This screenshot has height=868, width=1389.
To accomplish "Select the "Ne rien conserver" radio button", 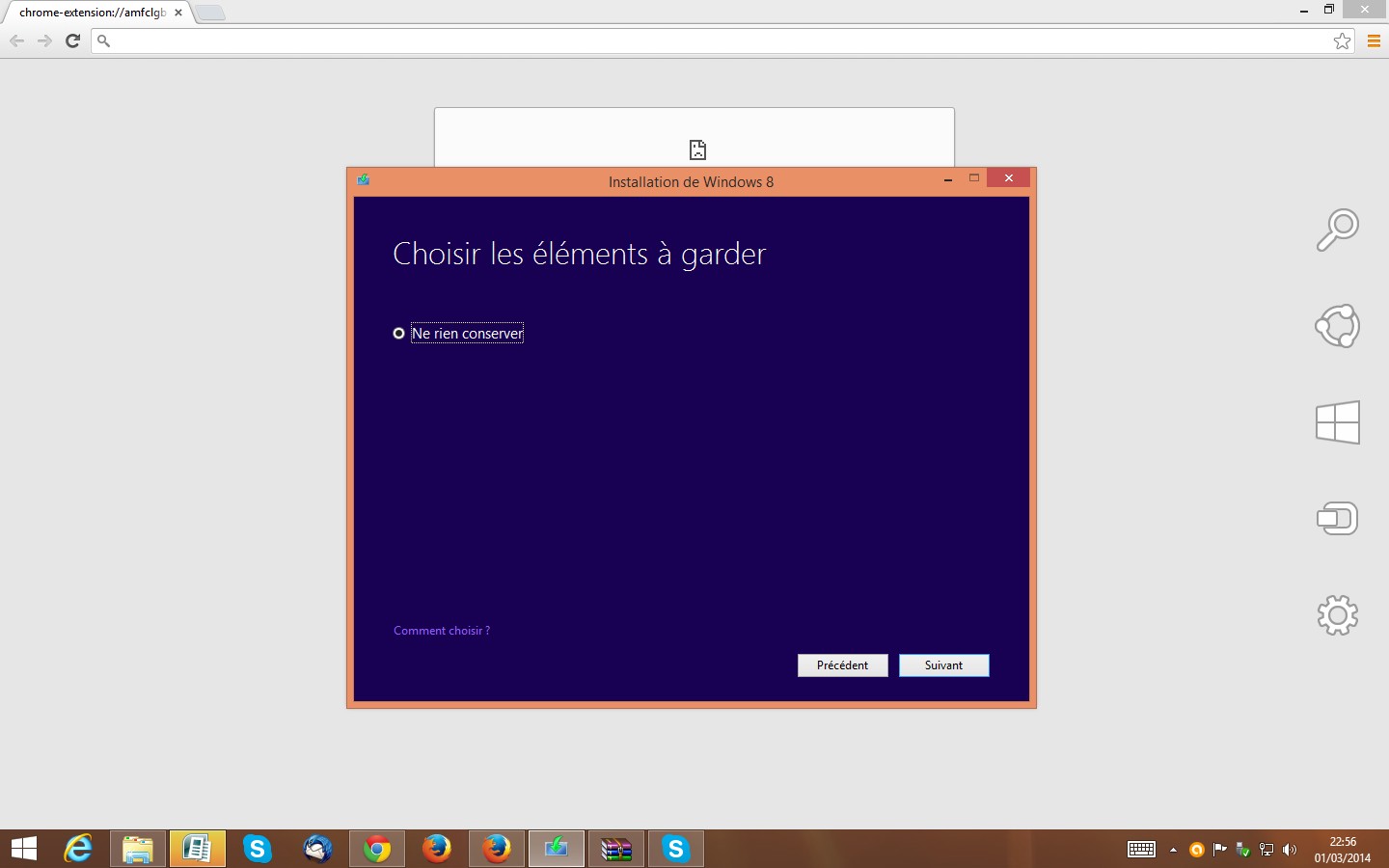I will click(399, 334).
